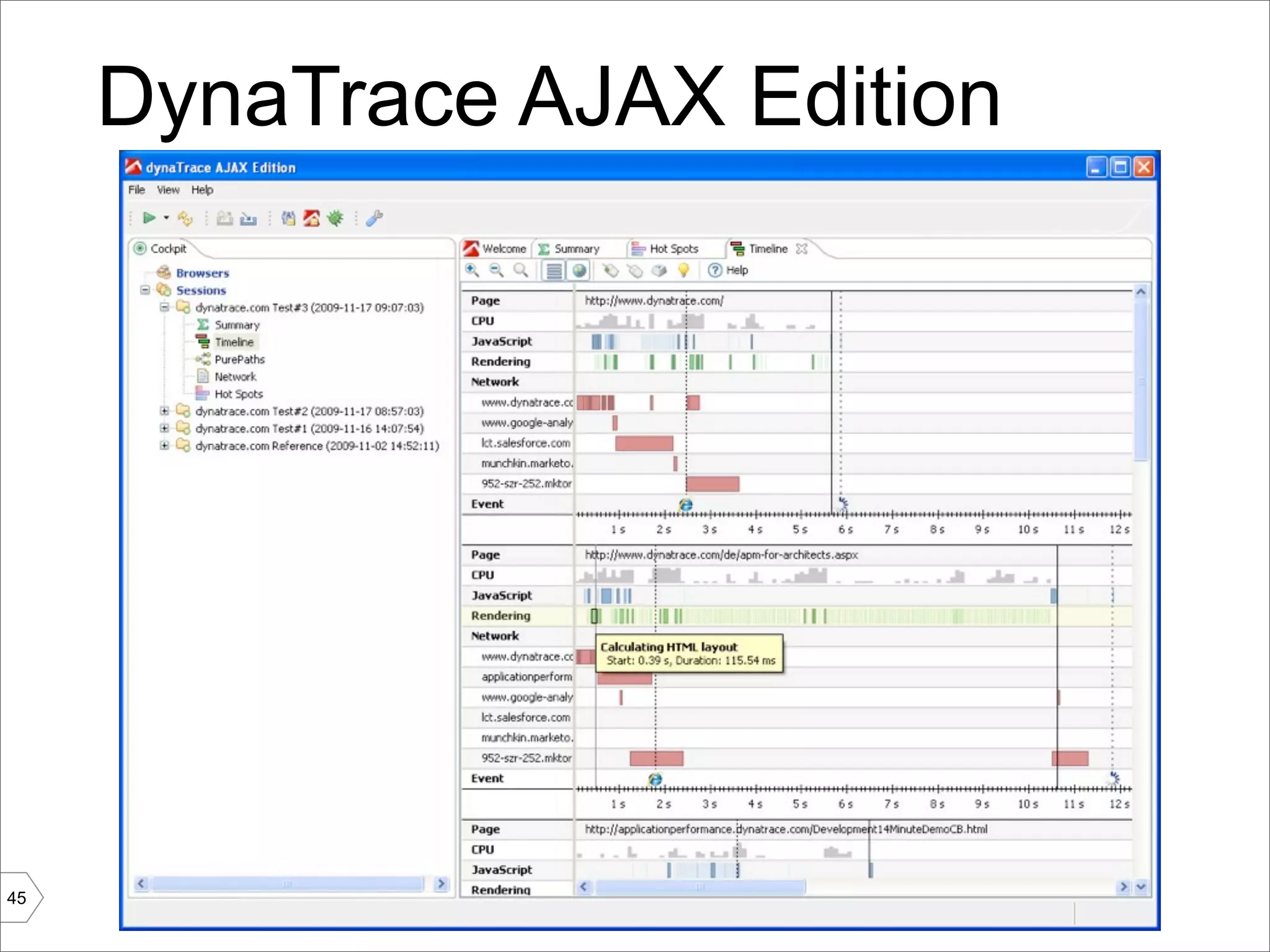
Task: Click IE event icon in first page timeline
Action: [685, 505]
